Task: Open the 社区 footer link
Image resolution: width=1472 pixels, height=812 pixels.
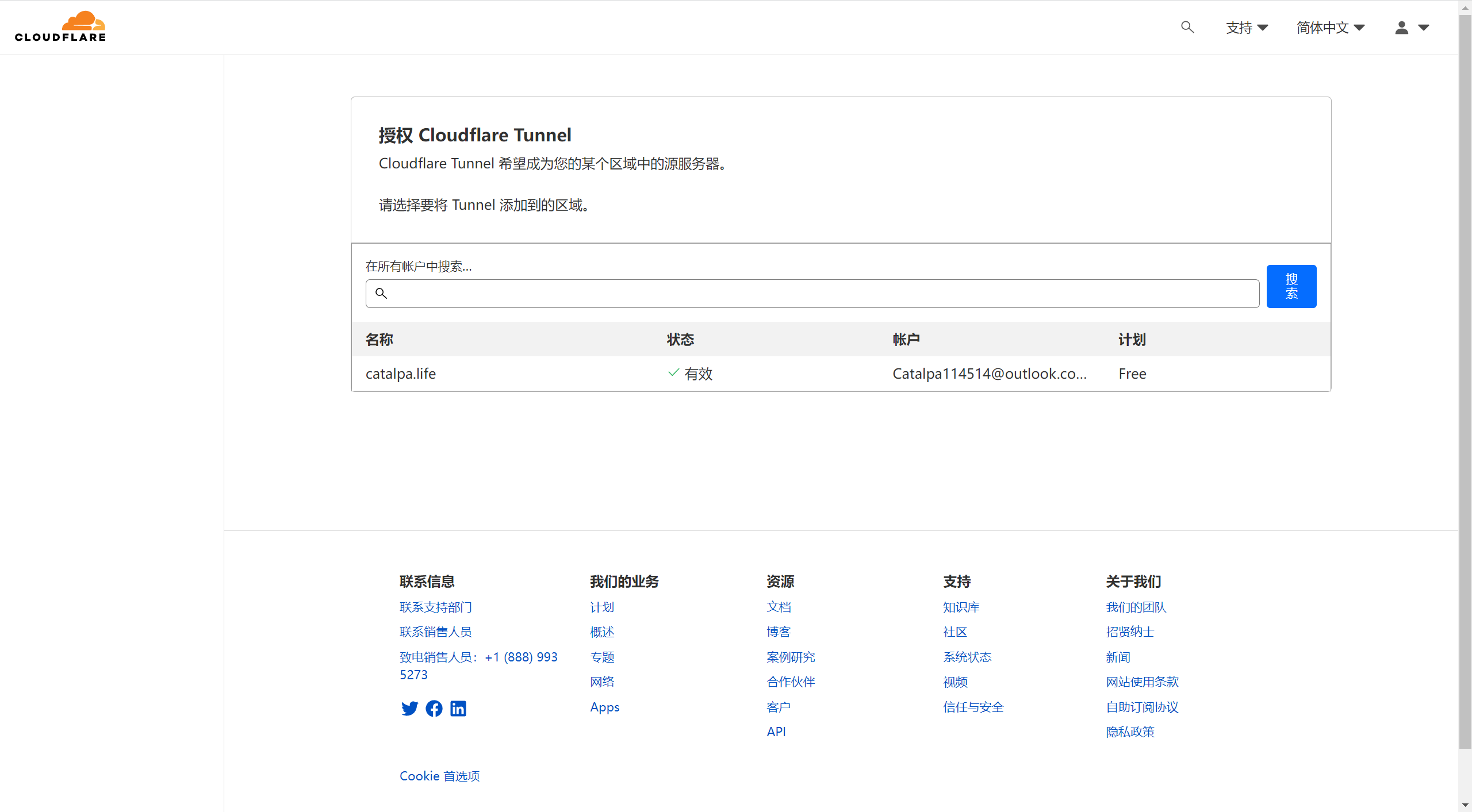Action: [955, 632]
